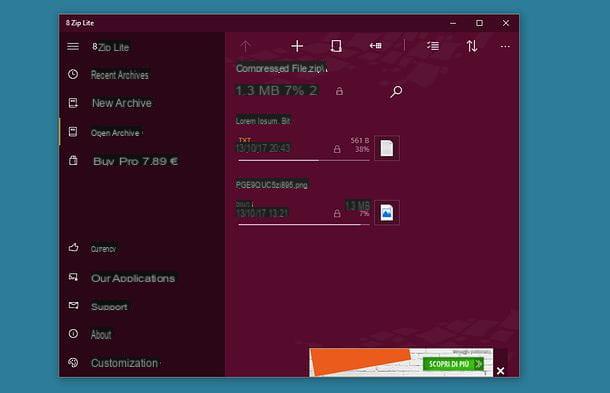Viewport: 610px width, 393px height.
Task: Click the tablet-shaped toolbar icon
Action: click(336, 46)
